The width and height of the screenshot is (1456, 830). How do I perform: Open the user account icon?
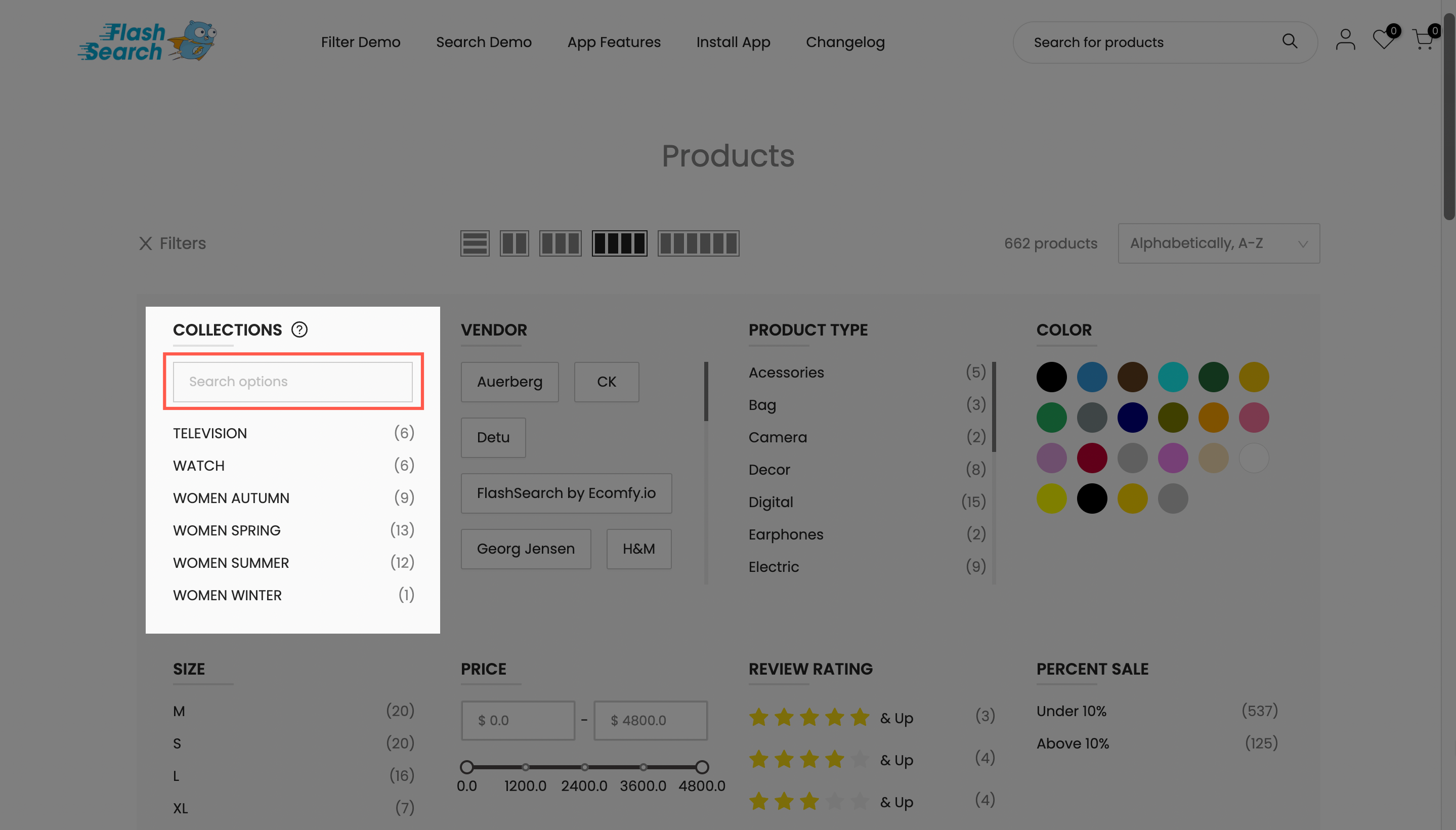point(1345,40)
